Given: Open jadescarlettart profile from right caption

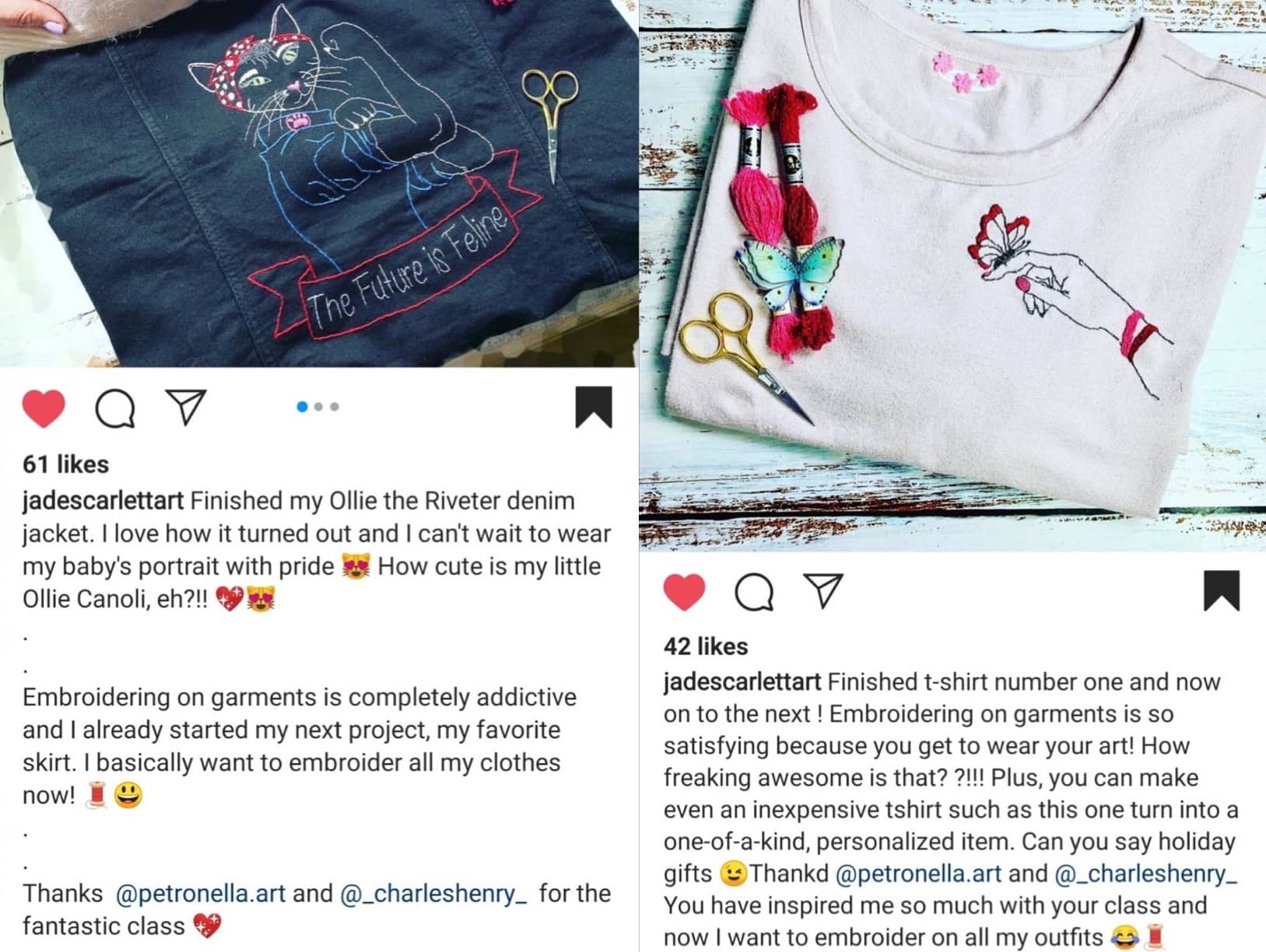Looking at the screenshot, I should coord(742,682).
